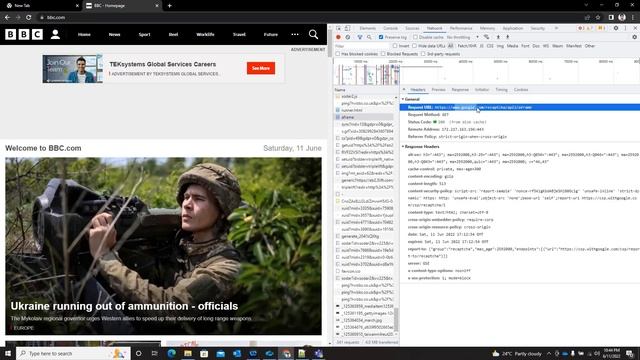This screenshot has height=360, width=640.
Task: Open the Performance panel
Action: pos(461,28)
